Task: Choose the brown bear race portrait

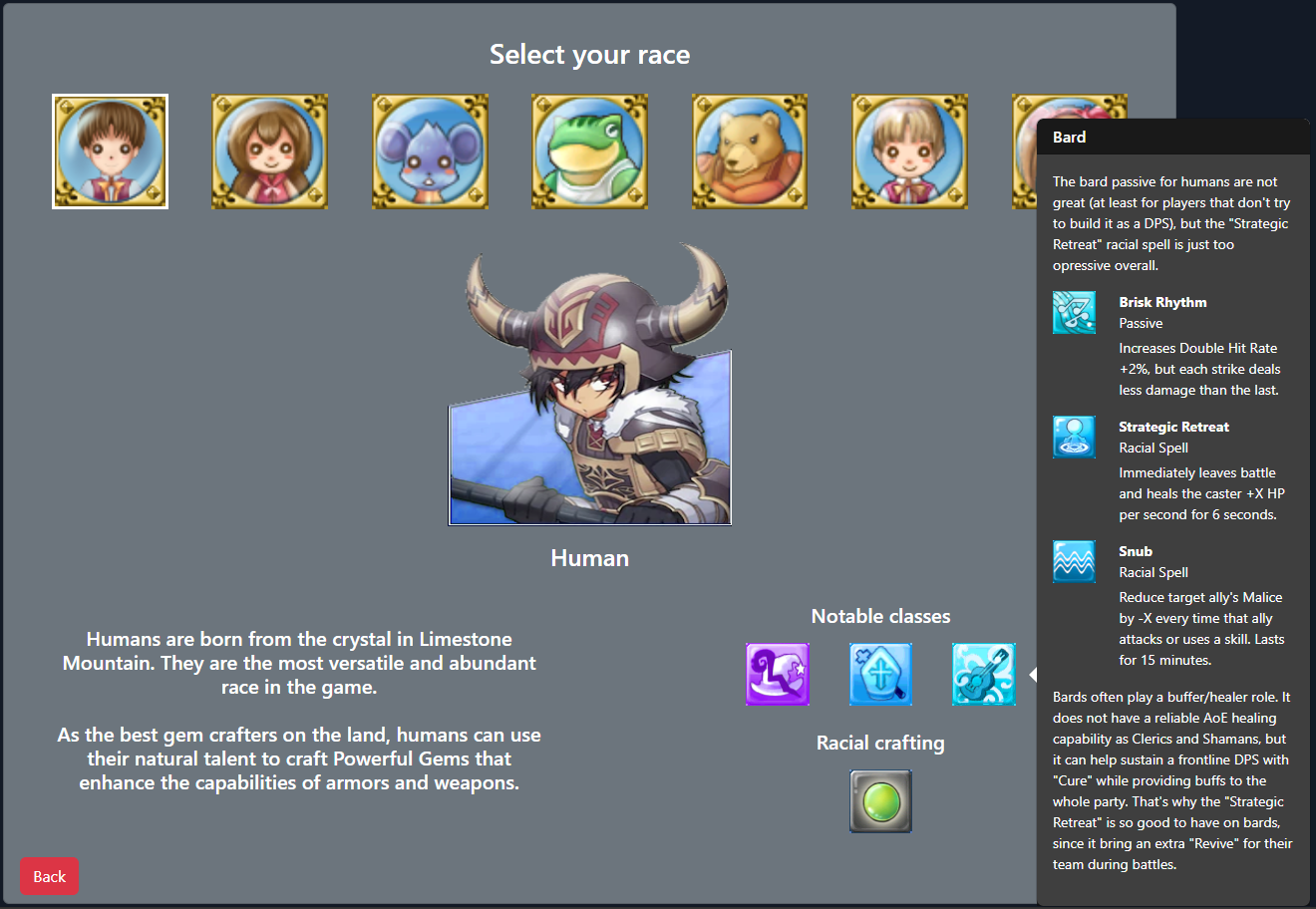Action: [750, 151]
